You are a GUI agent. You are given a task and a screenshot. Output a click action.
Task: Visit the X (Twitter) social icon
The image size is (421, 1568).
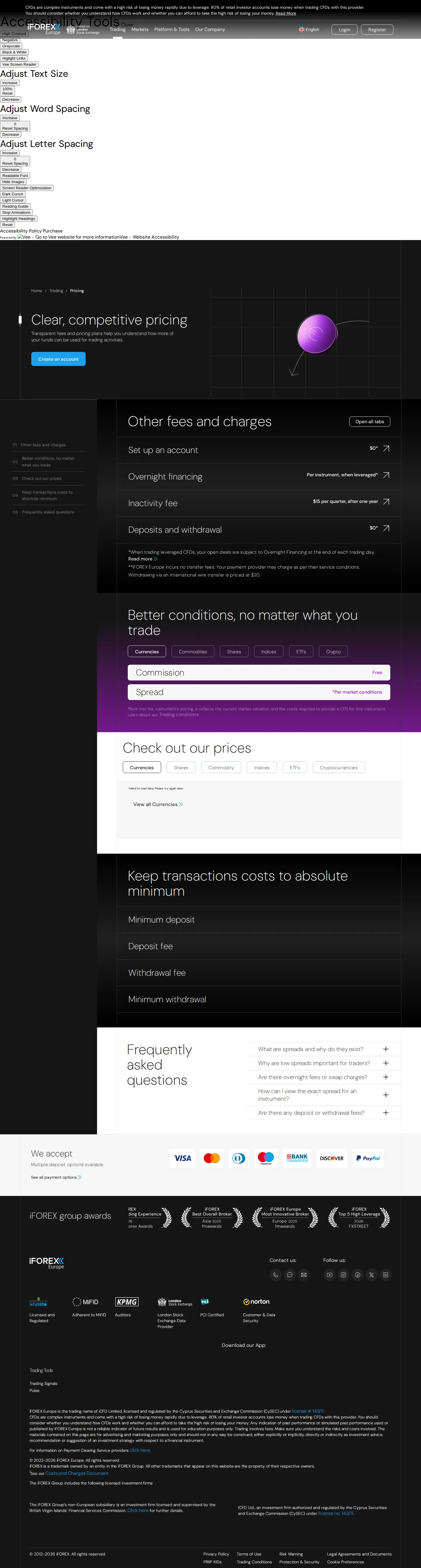[372, 1274]
